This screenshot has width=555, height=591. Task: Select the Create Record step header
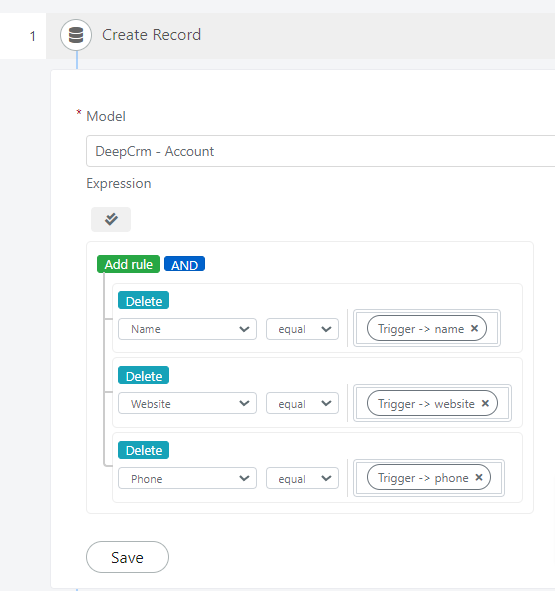point(300,36)
